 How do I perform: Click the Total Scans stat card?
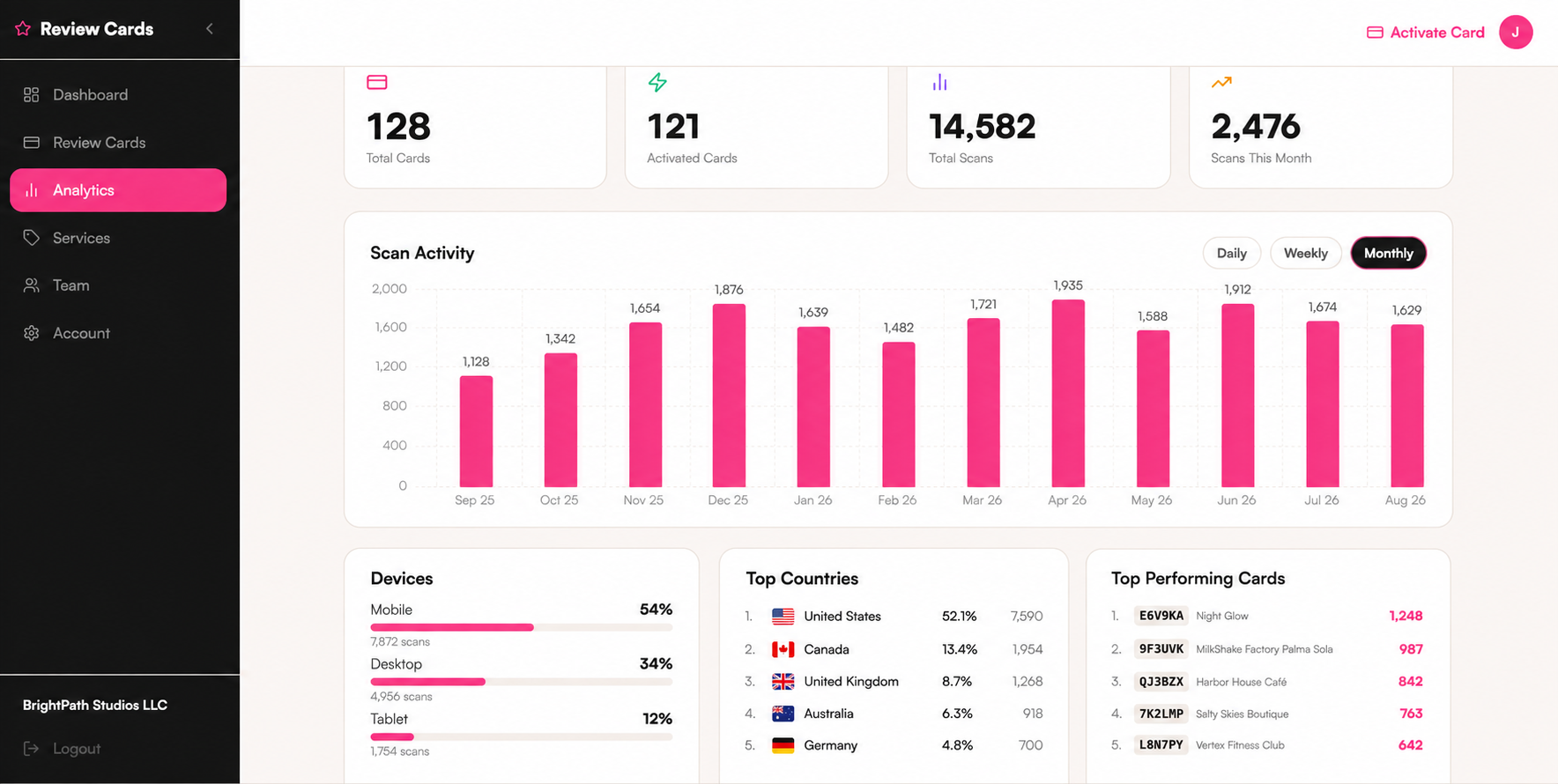(1038, 127)
